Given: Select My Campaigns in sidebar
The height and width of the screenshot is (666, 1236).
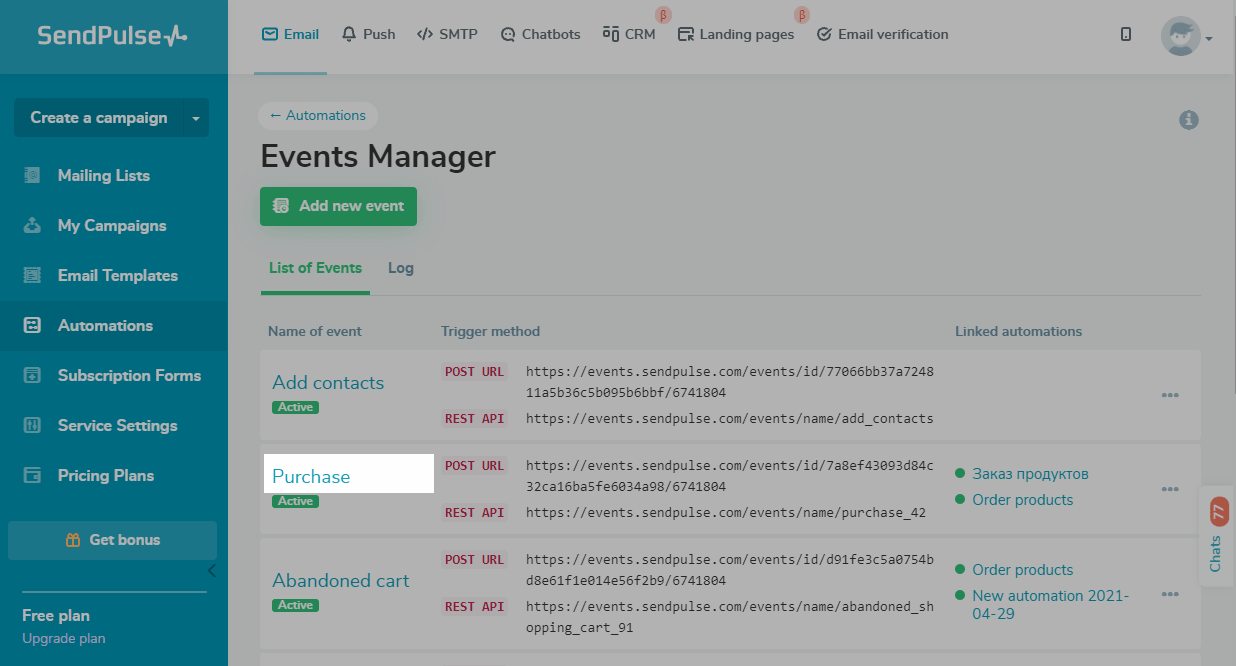Looking at the screenshot, I should pos(114,225).
